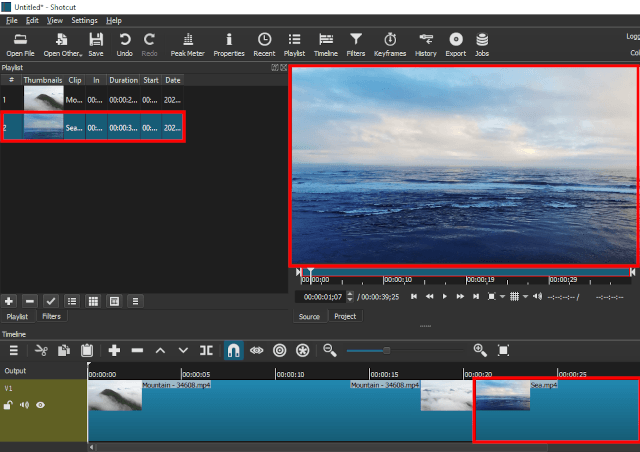Show the History panel
The image size is (640, 452).
click(x=426, y=45)
